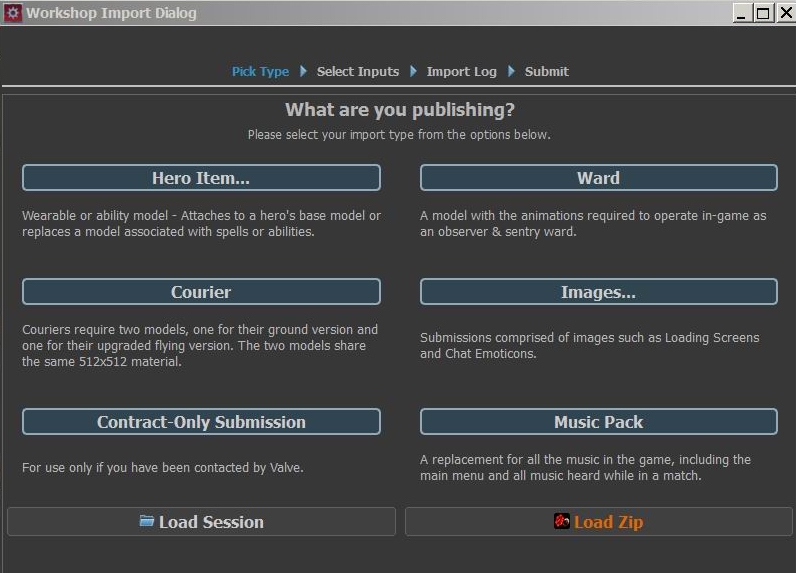This screenshot has height=573, width=796.
Task: Switch to the Select Inputs step
Action: [358, 71]
